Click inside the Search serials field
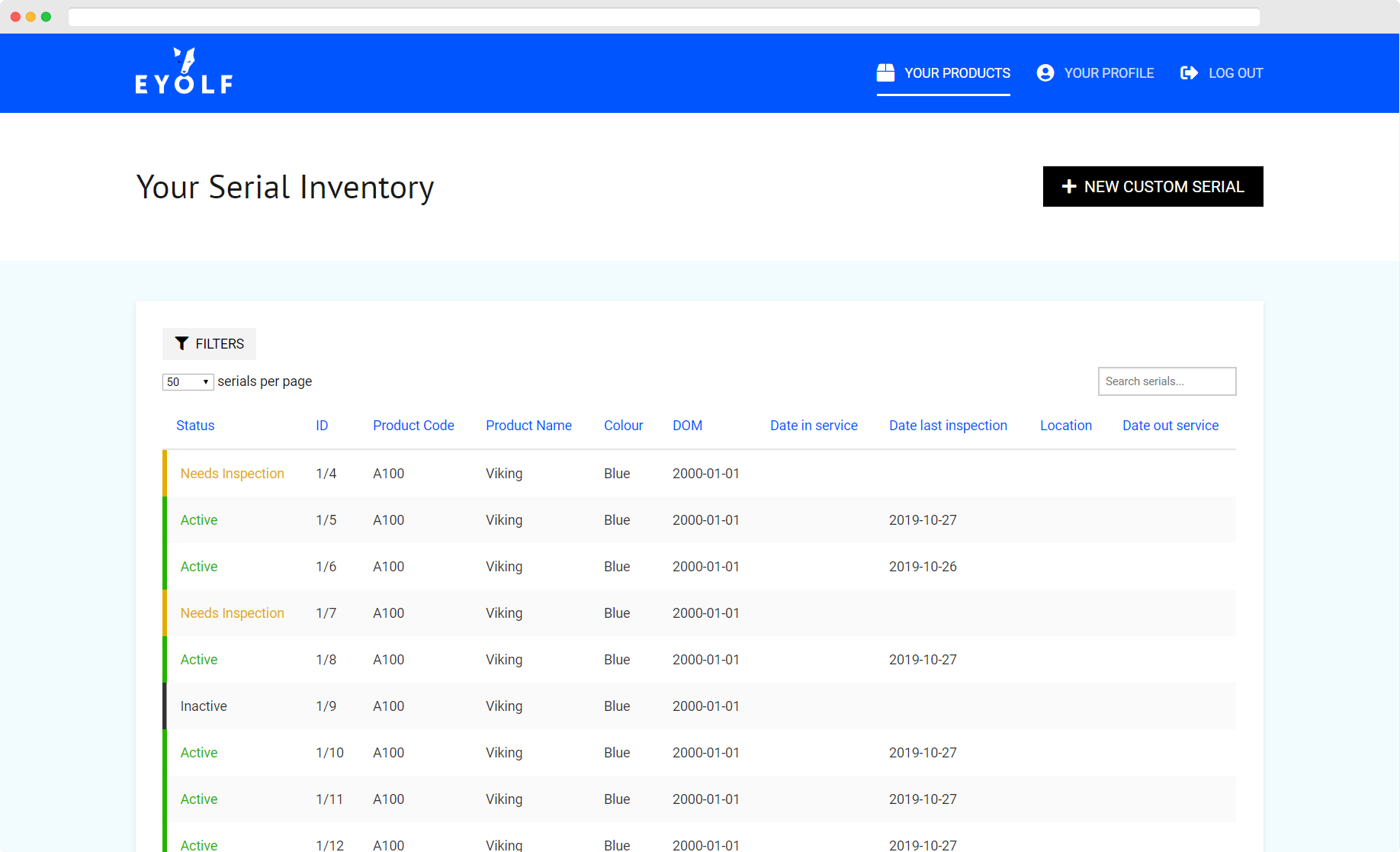The image size is (1400, 852). click(x=1167, y=381)
